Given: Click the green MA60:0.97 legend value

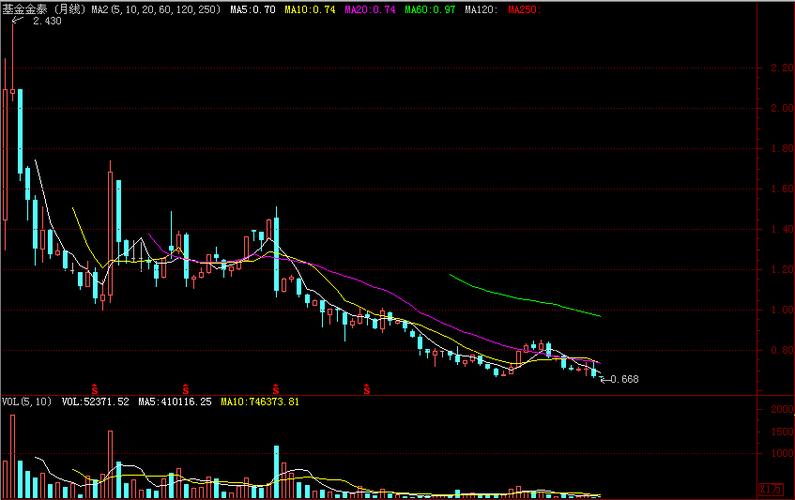Looking at the screenshot, I should point(428,8).
